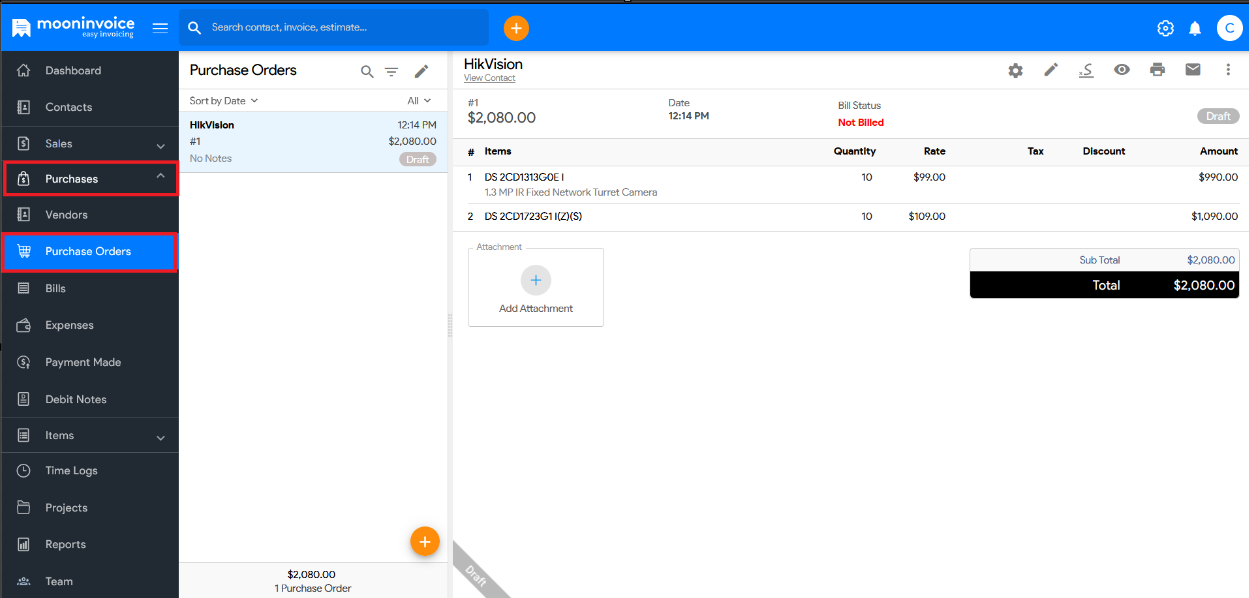Image resolution: width=1249 pixels, height=598 pixels.
Task: Open purchase order settings gear
Action: [x=1015, y=70]
